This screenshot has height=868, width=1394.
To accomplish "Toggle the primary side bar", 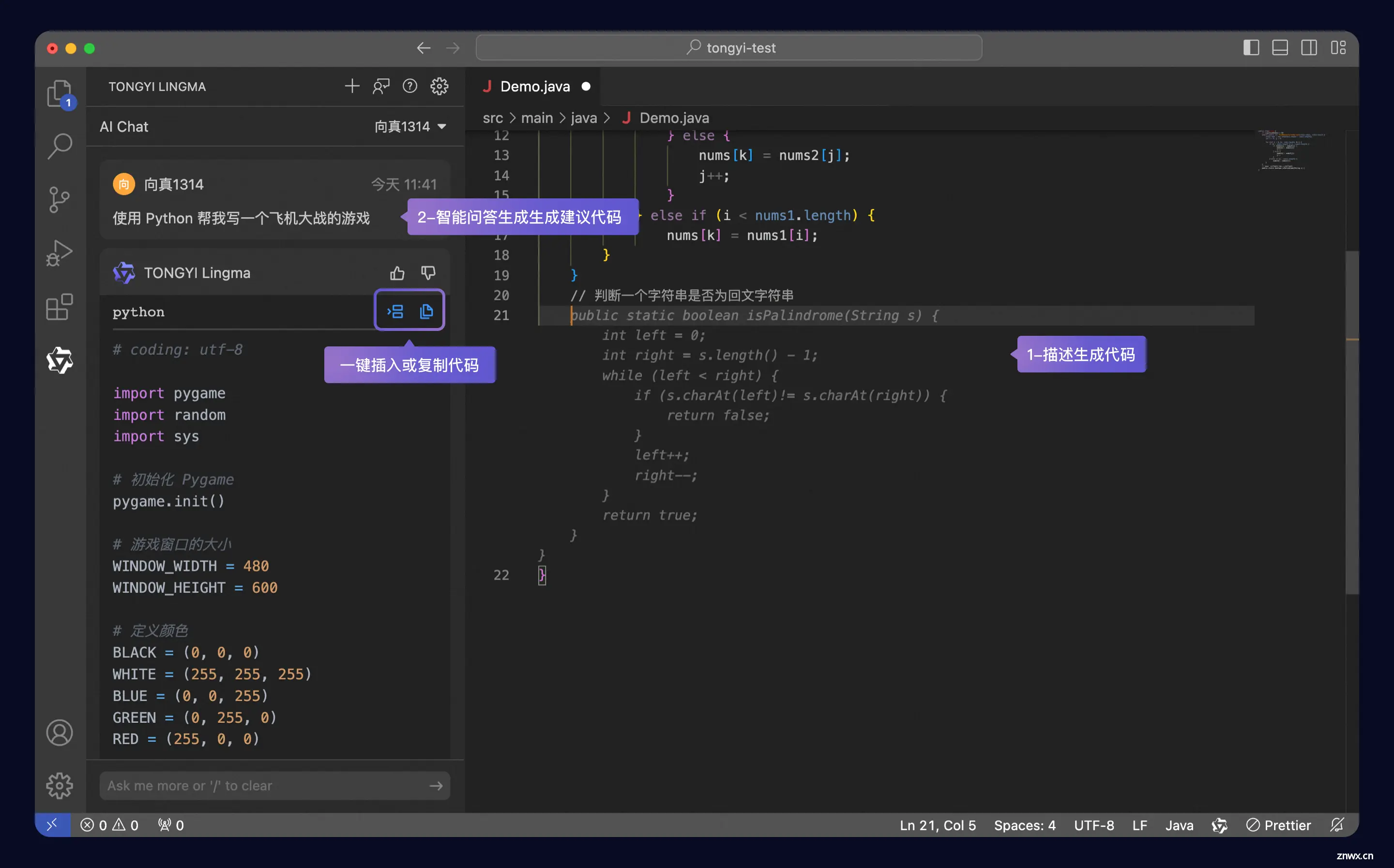I will coord(1251,47).
